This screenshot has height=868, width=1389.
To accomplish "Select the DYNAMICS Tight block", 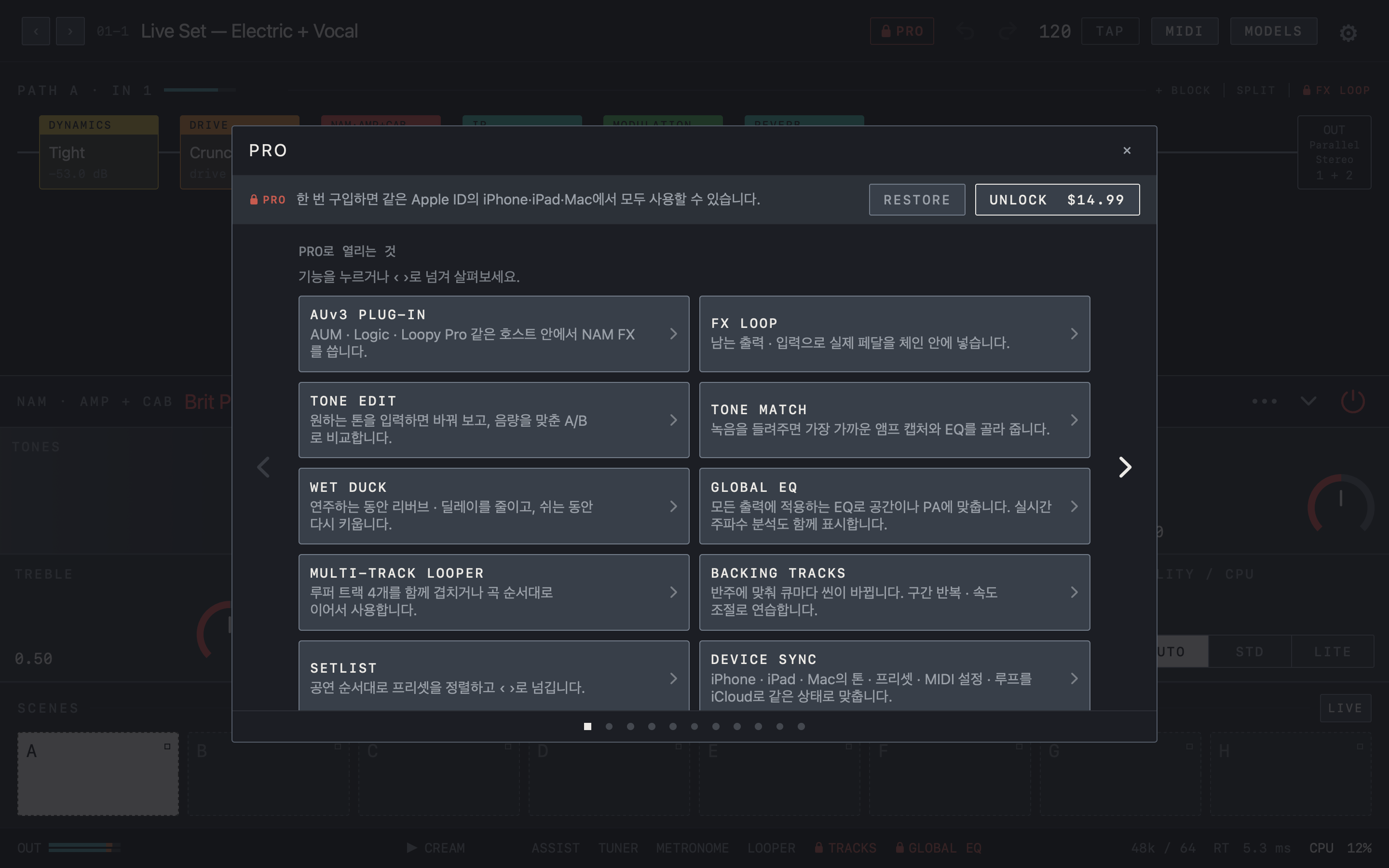I will point(99,152).
